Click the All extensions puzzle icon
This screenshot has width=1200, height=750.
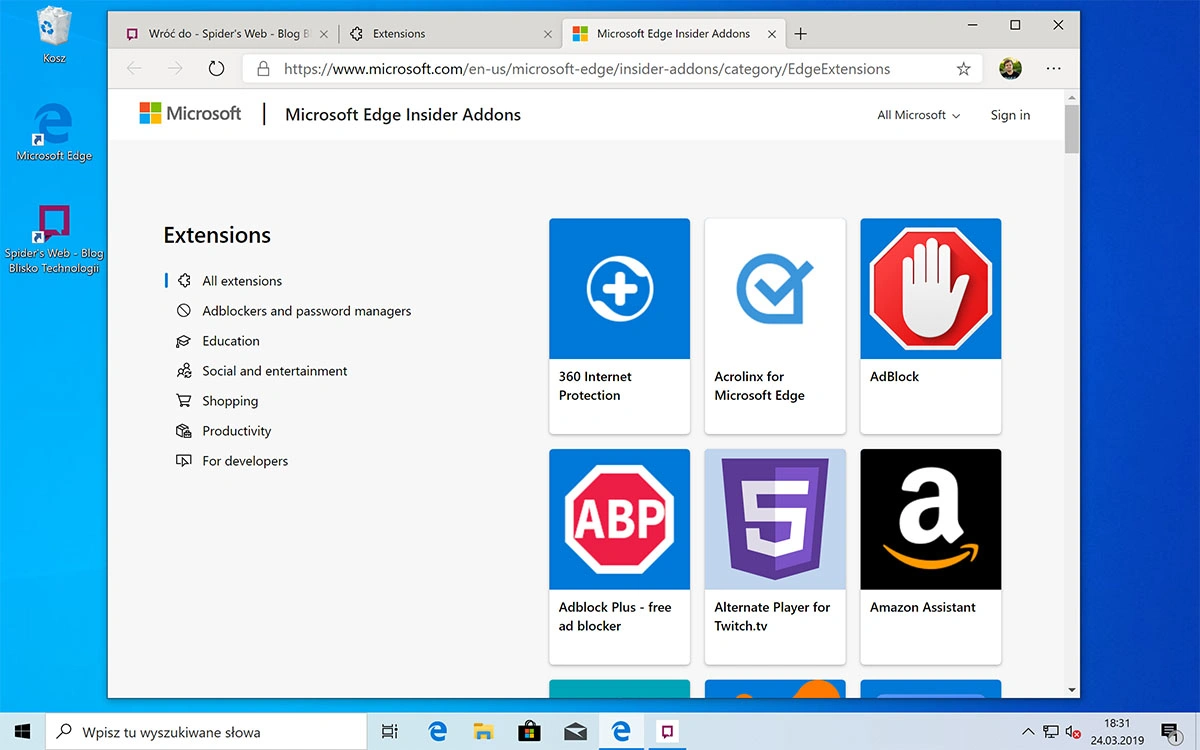pos(184,281)
